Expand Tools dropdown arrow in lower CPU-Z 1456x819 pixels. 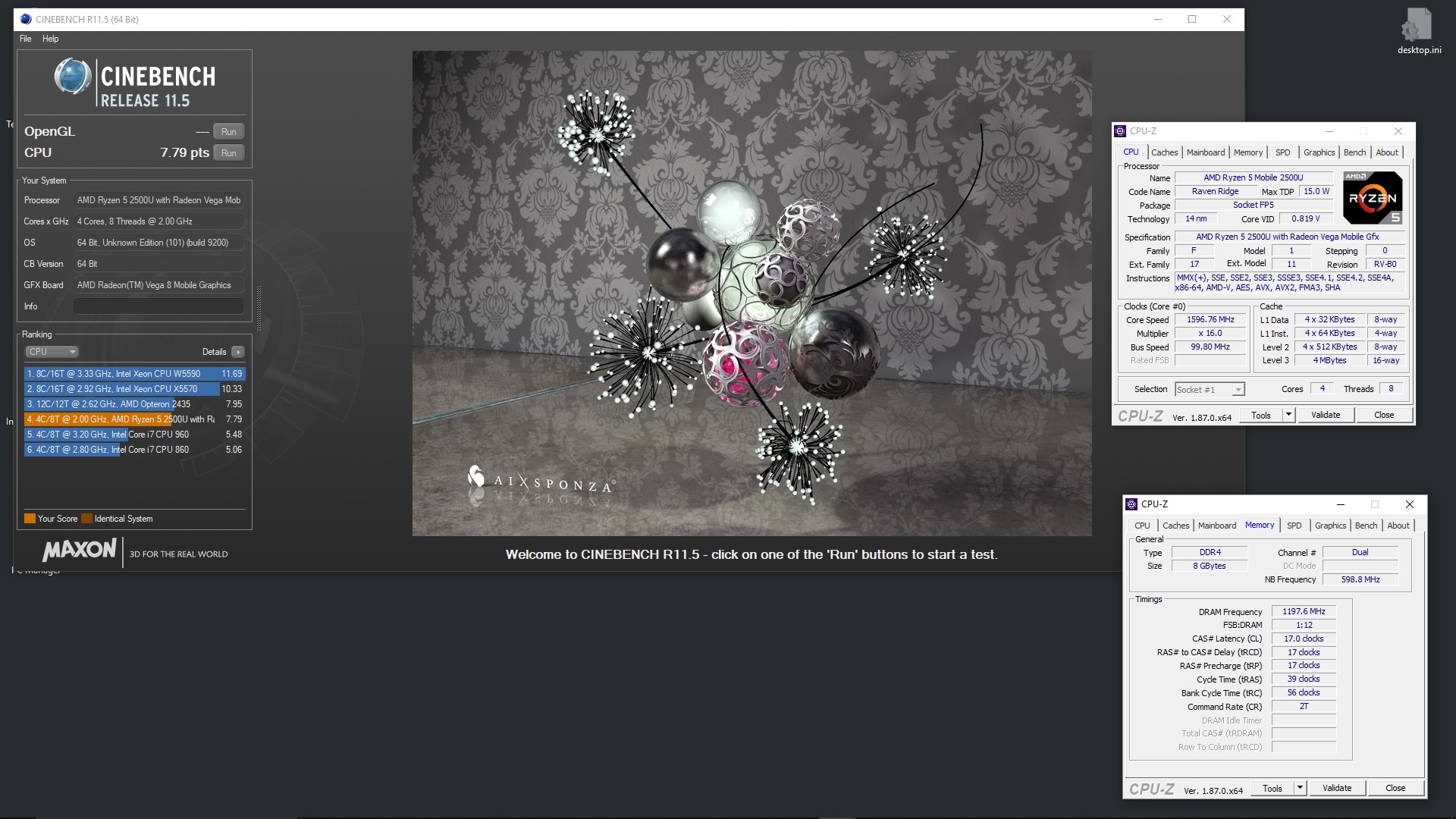pos(1299,788)
